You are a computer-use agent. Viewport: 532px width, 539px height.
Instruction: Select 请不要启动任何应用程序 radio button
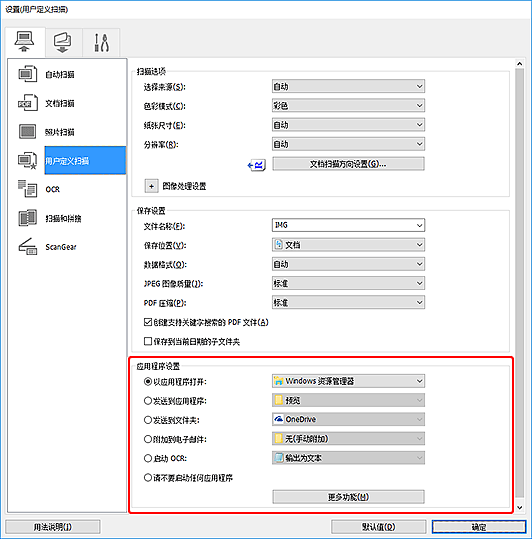(148, 478)
